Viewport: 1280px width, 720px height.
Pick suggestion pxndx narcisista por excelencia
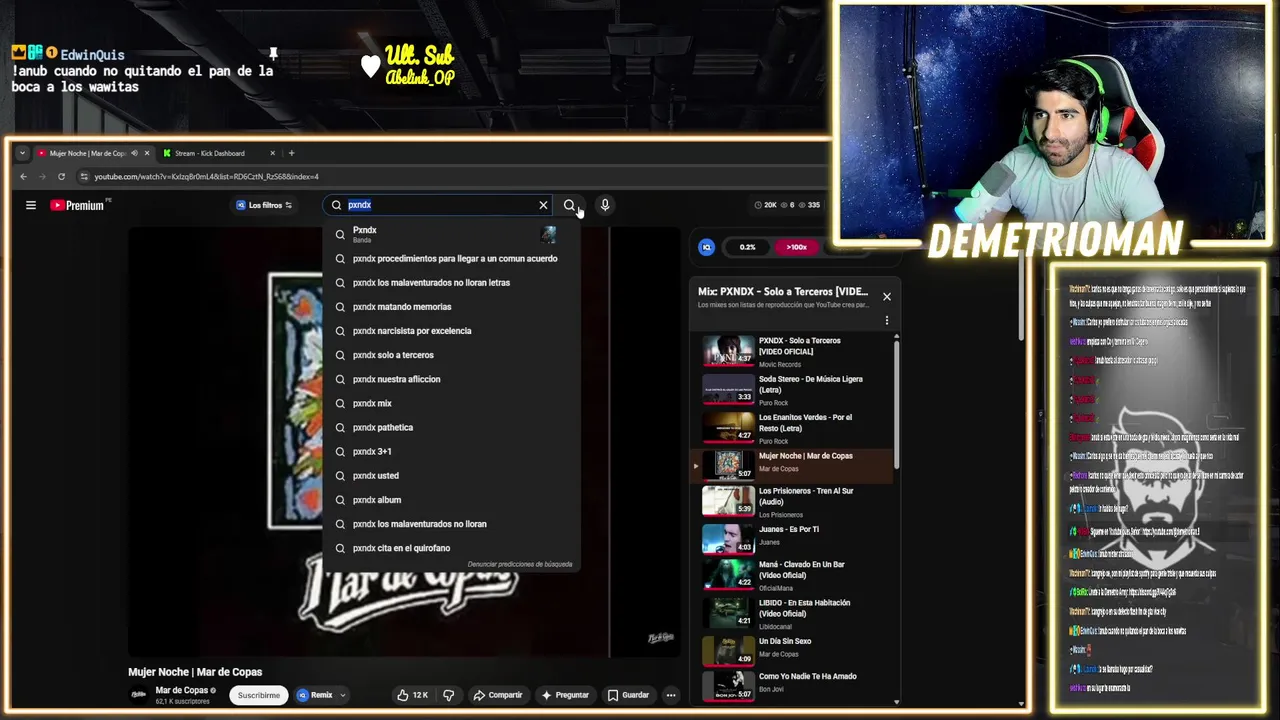point(451,331)
